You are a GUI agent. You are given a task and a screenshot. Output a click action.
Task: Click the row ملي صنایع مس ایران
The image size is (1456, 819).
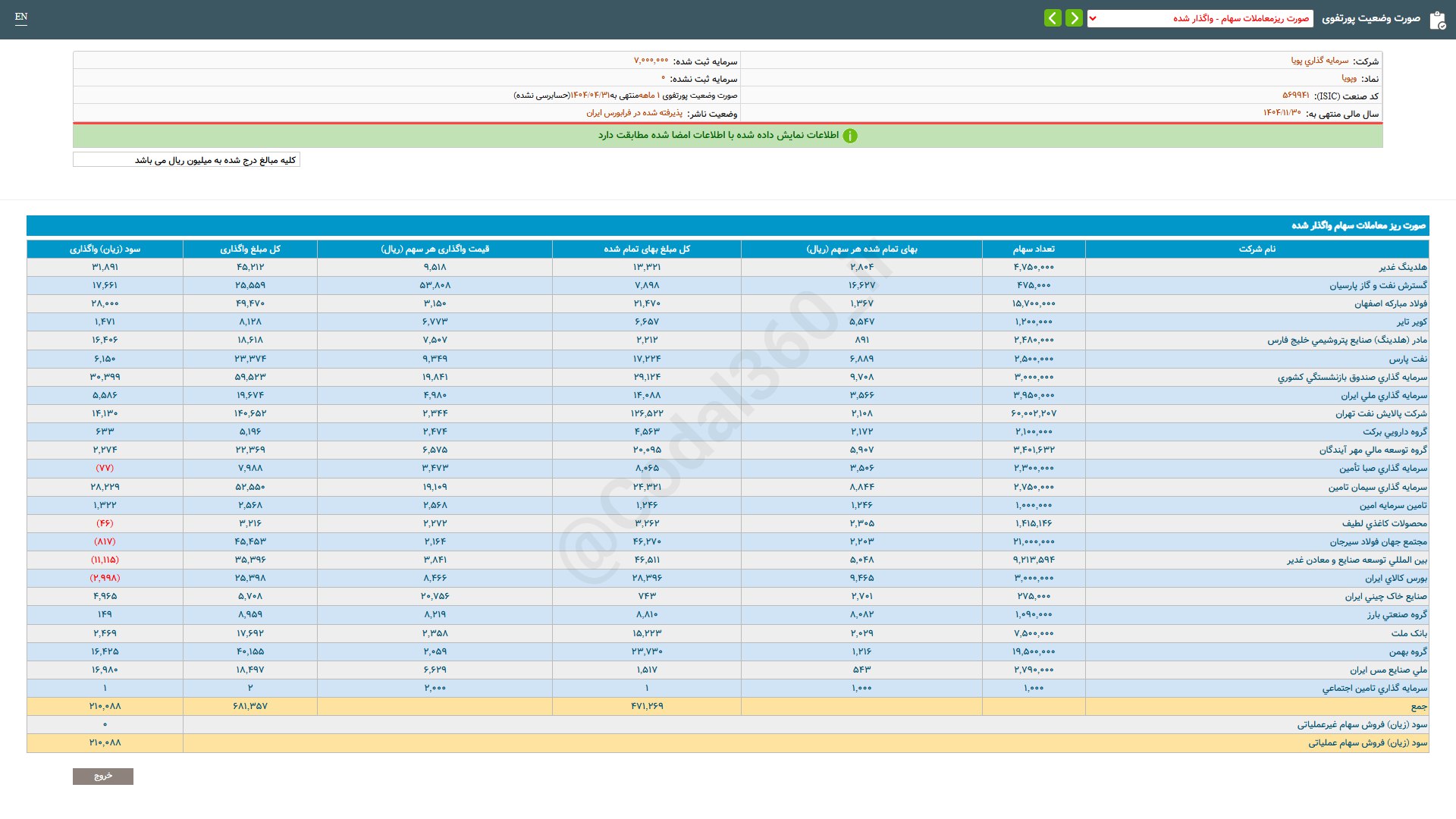[1388, 670]
